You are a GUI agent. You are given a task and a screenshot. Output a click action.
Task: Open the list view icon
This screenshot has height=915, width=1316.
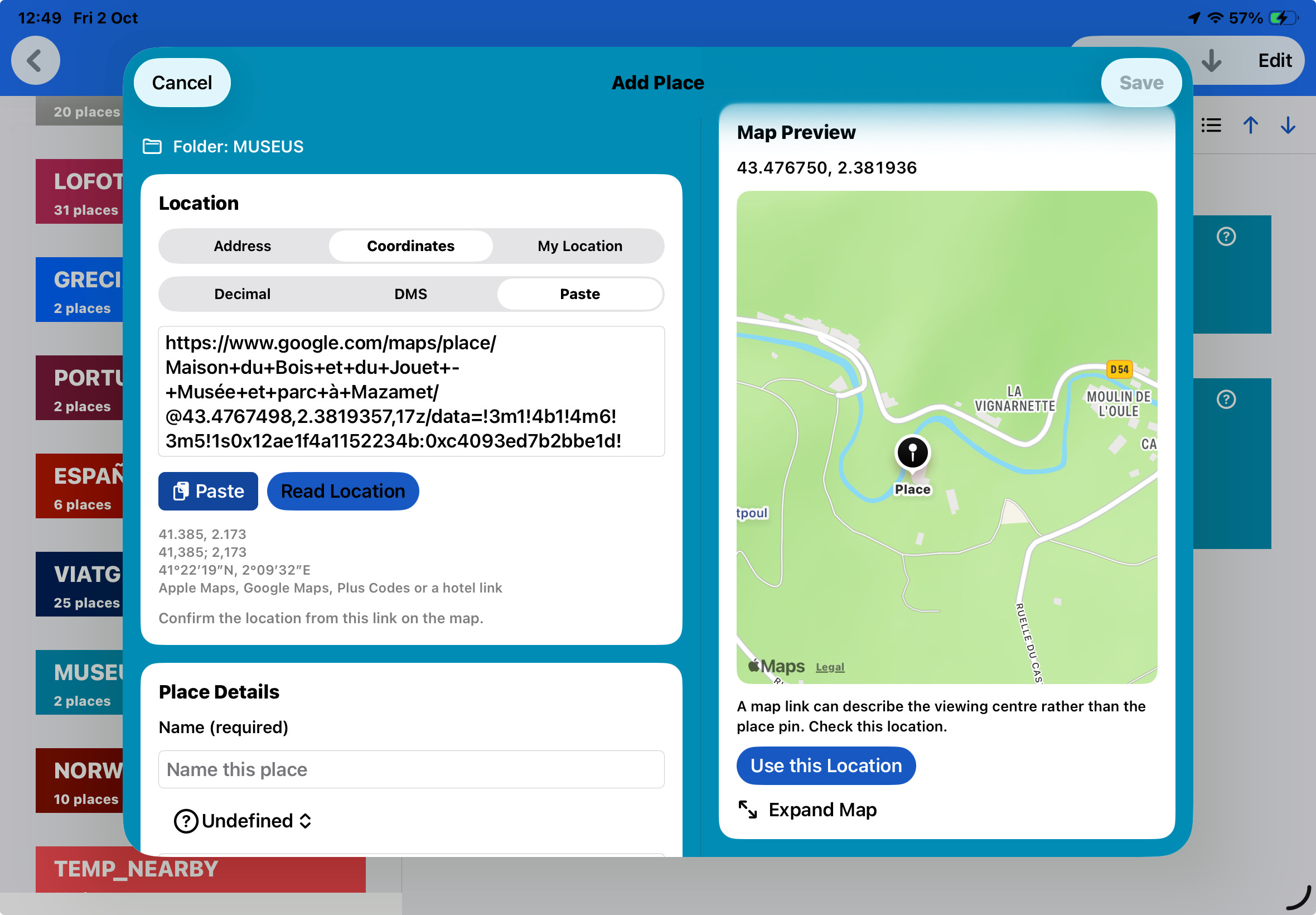(x=1211, y=125)
